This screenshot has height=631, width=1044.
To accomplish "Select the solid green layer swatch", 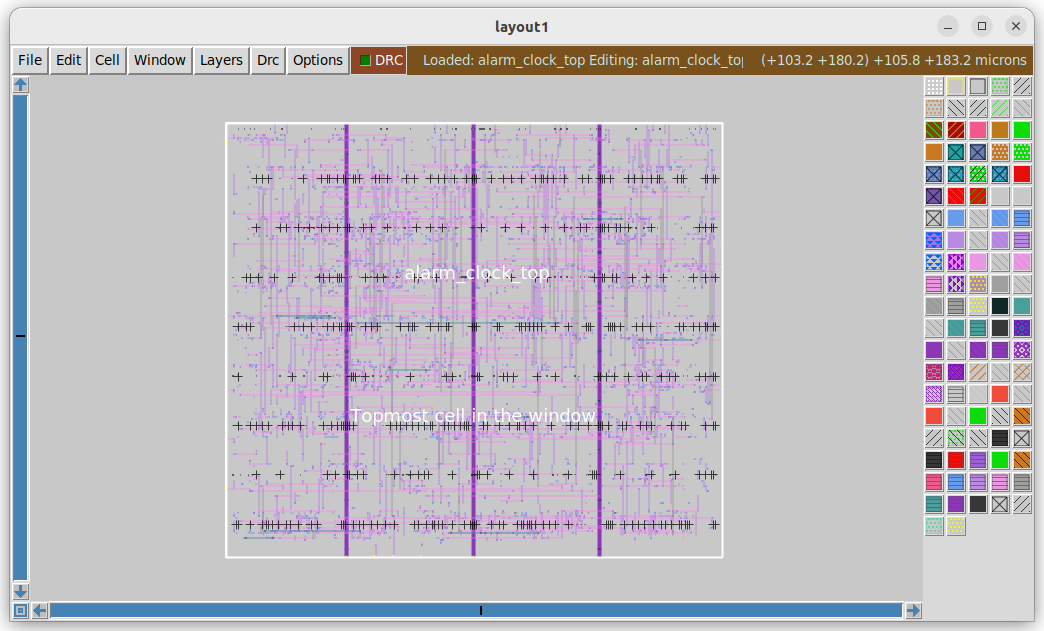I will [1023, 130].
